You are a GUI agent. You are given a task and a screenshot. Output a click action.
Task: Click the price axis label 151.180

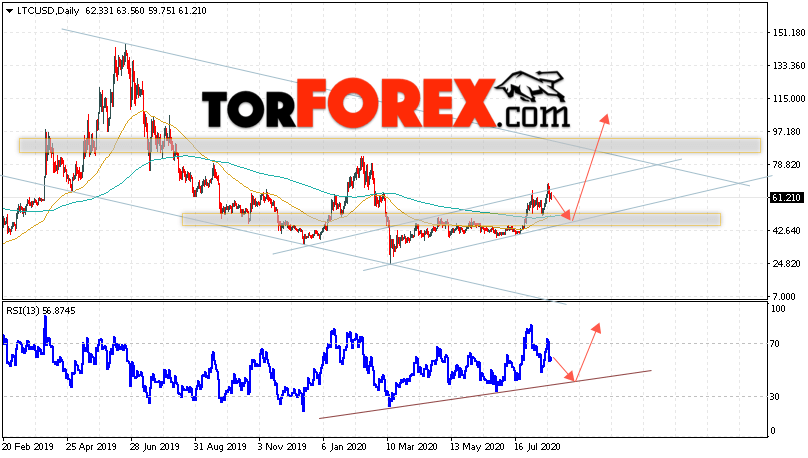click(x=789, y=33)
